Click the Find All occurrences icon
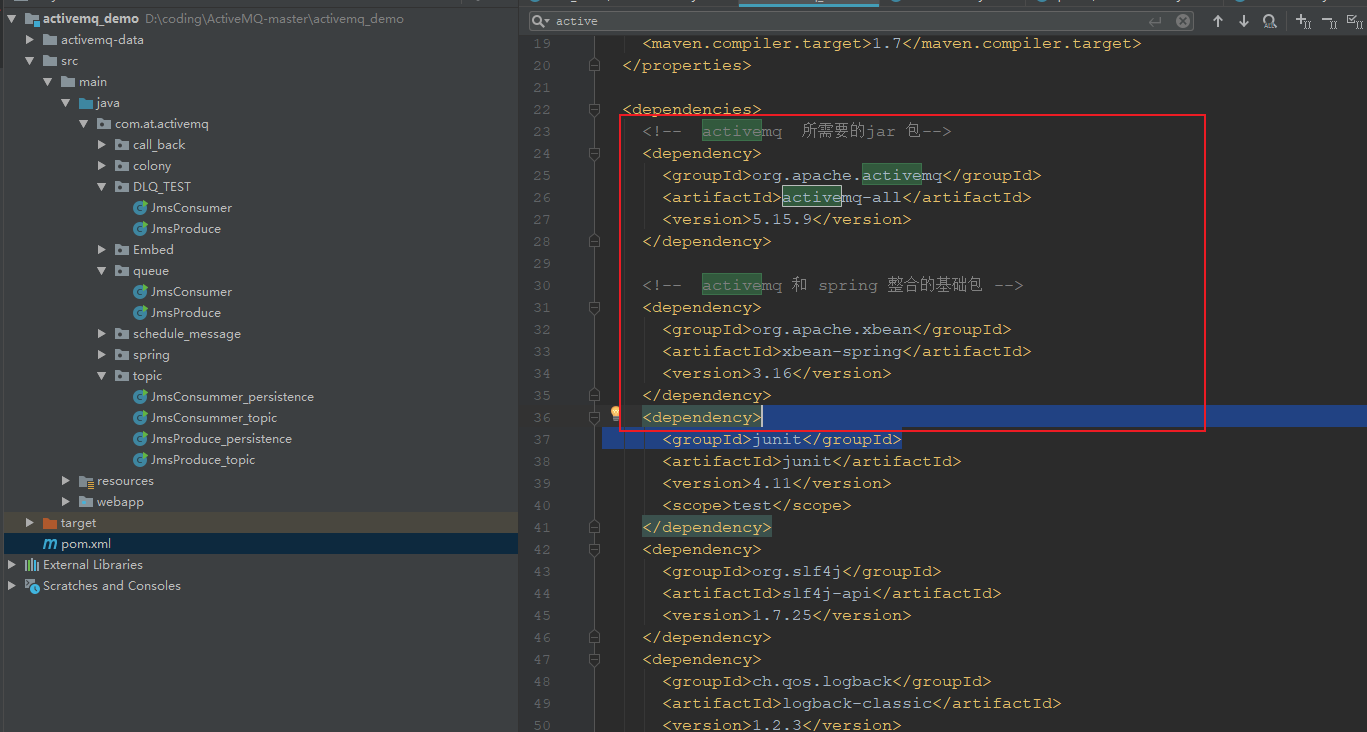 1269,21
